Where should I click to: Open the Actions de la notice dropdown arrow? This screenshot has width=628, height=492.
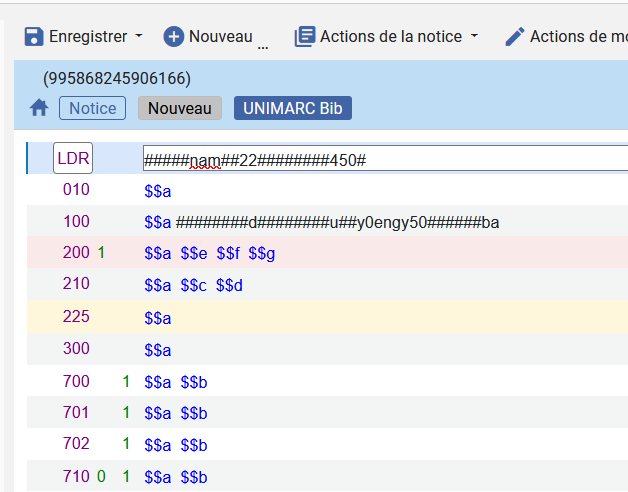click(x=474, y=36)
